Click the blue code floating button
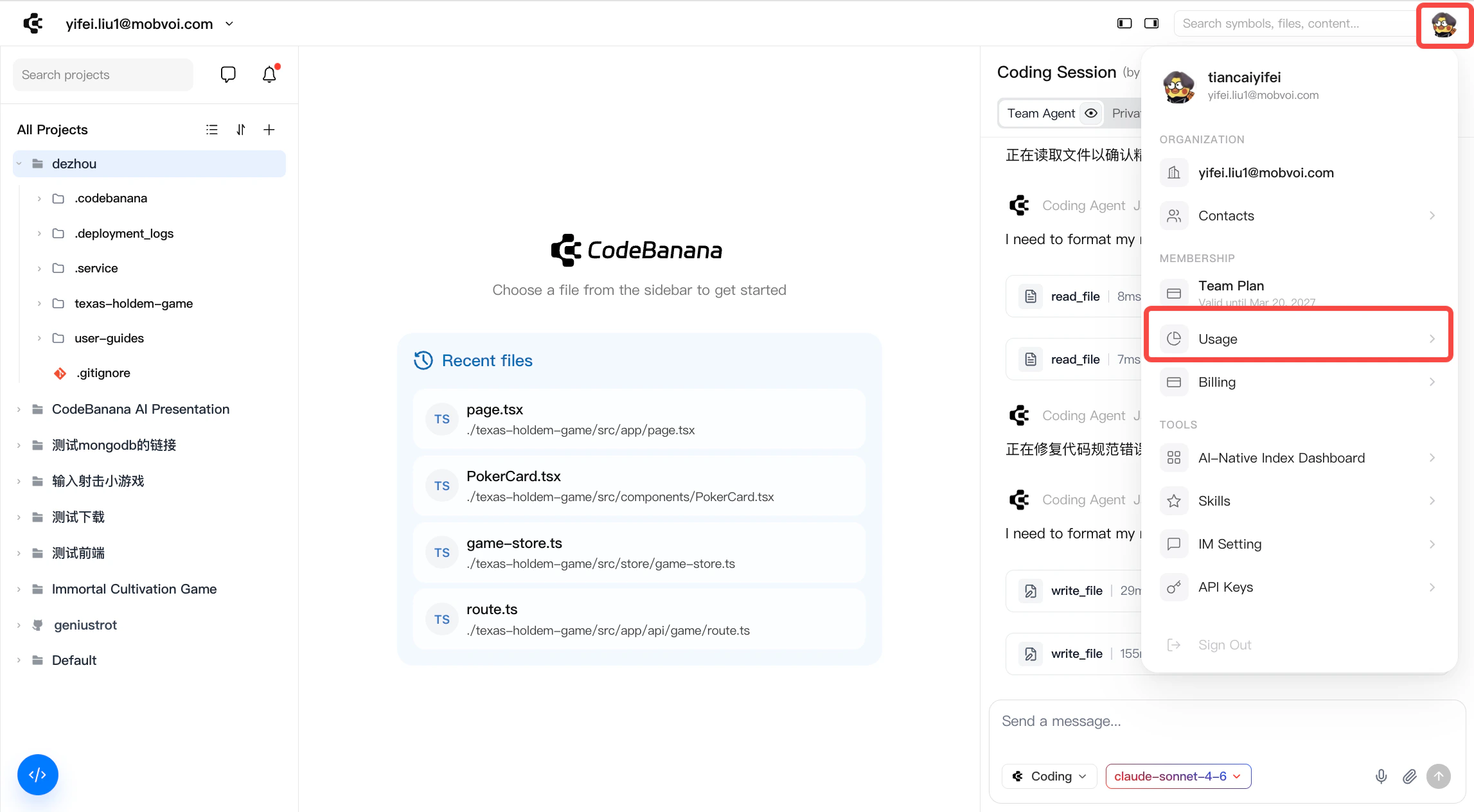This screenshot has height=812, width=1474. (x=37, y=775)
